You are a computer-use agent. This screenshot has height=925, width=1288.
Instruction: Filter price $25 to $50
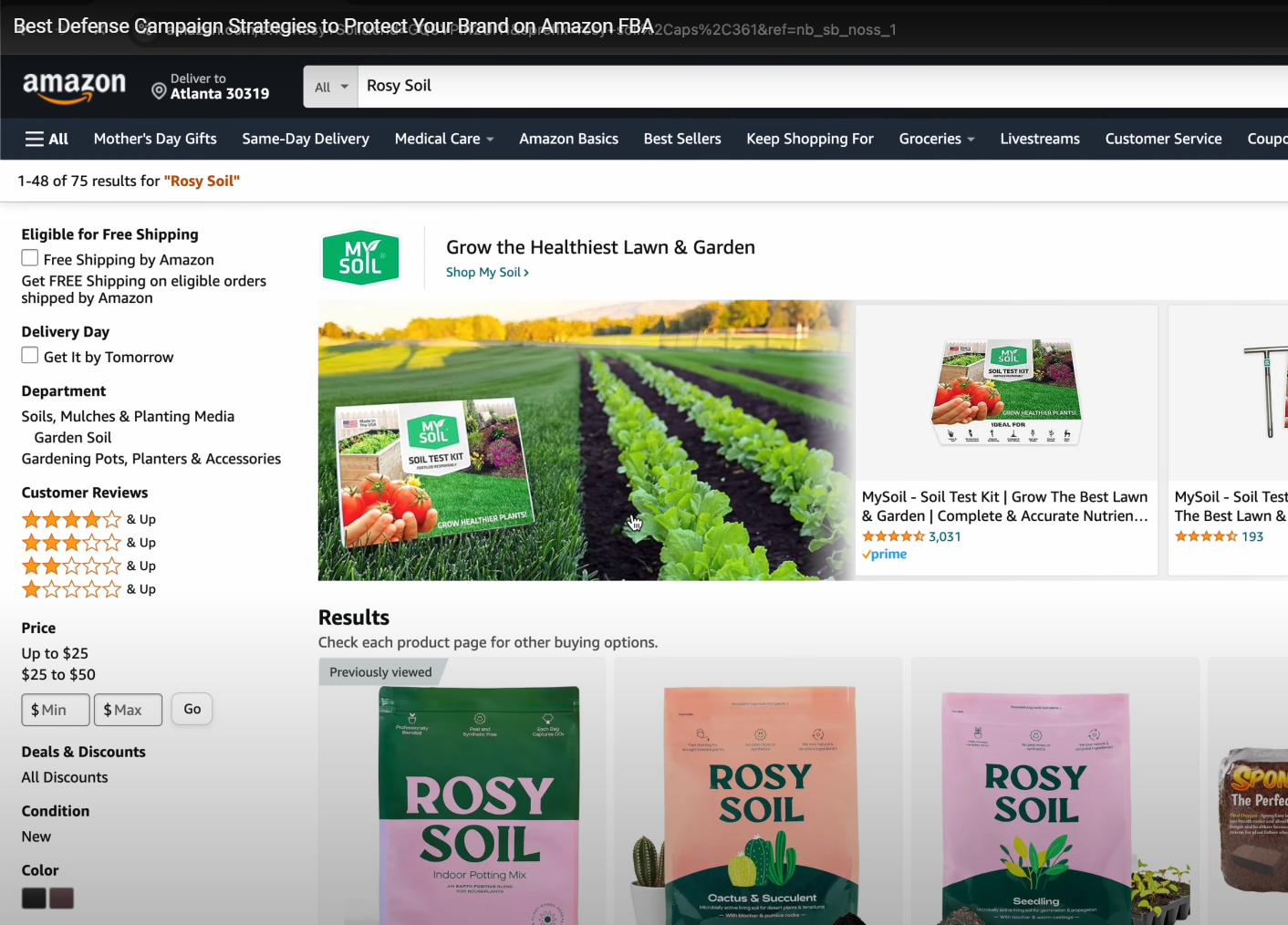[x=58, y=674]
